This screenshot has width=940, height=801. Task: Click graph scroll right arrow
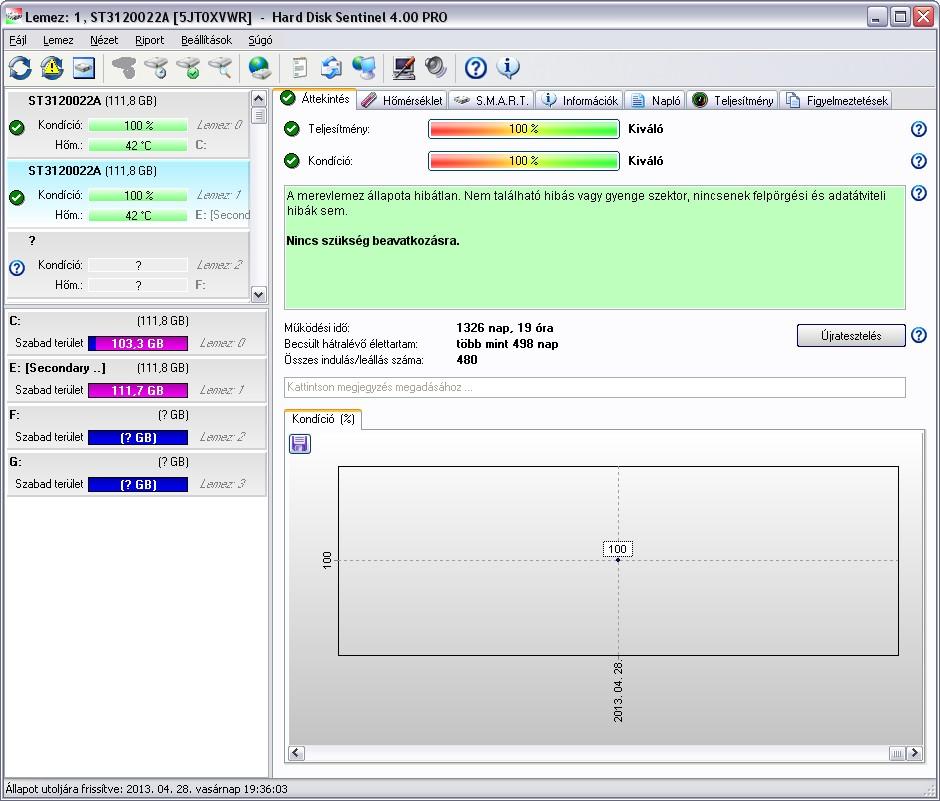coord(914,753)
